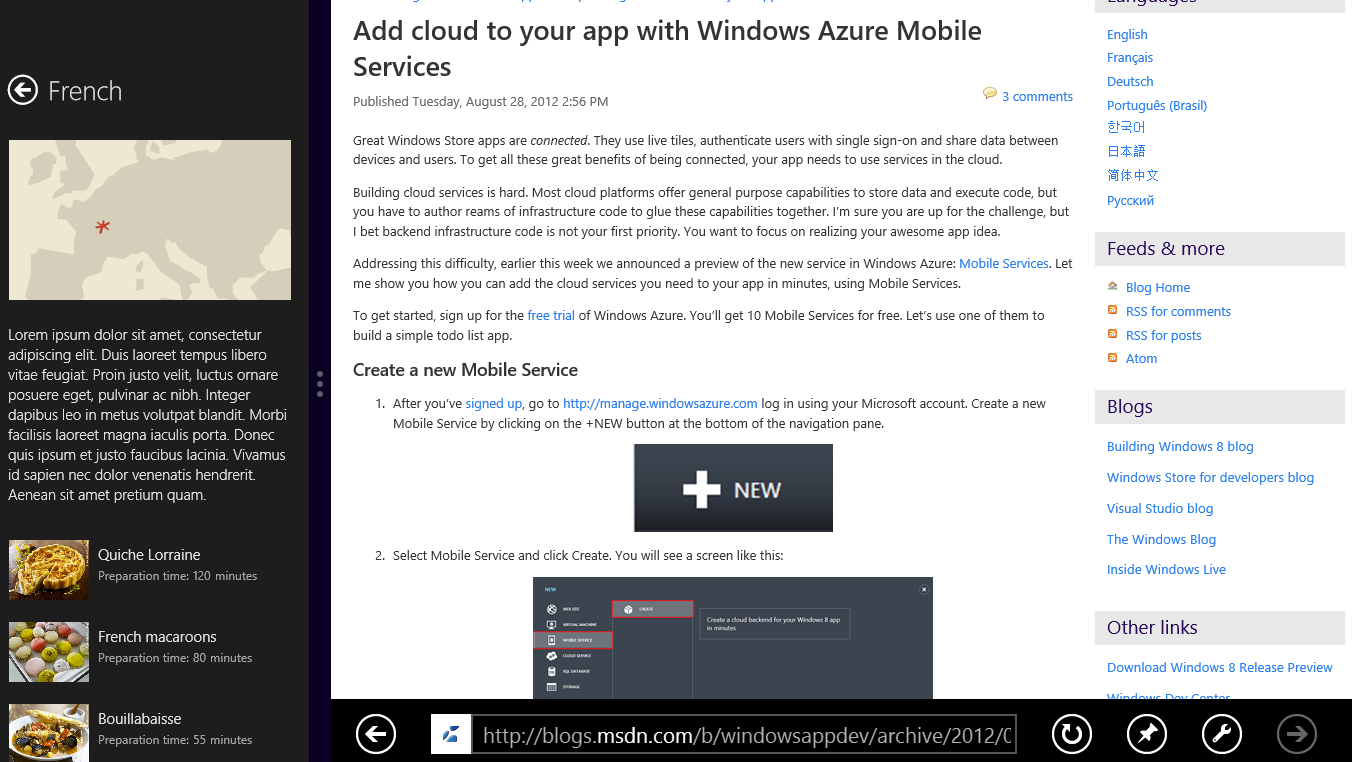The height and width of the screenshot is (762, 1352).
Task: Switch language to Français
Action: (1130, 58)
